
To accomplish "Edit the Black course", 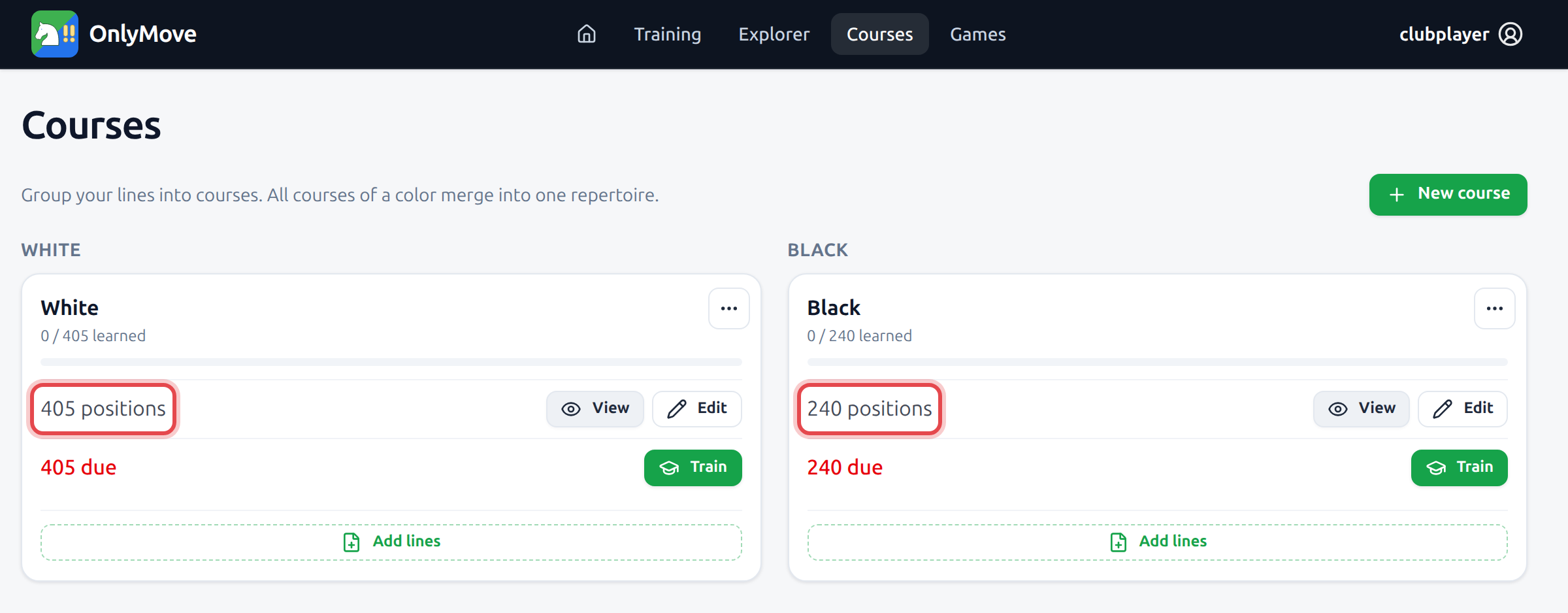I will (1463, 408).
